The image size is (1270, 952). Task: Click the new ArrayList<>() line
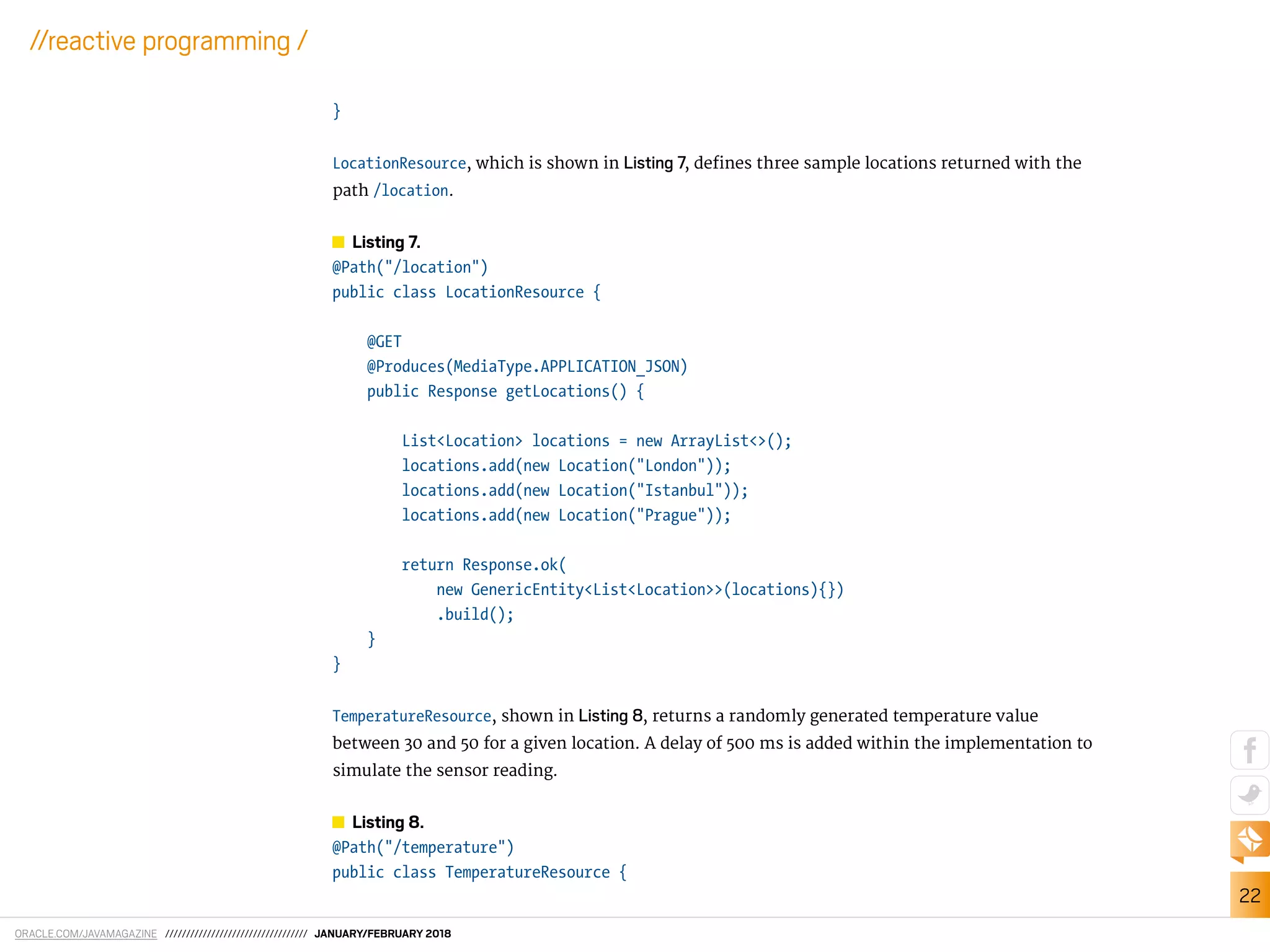coord(597,441)
